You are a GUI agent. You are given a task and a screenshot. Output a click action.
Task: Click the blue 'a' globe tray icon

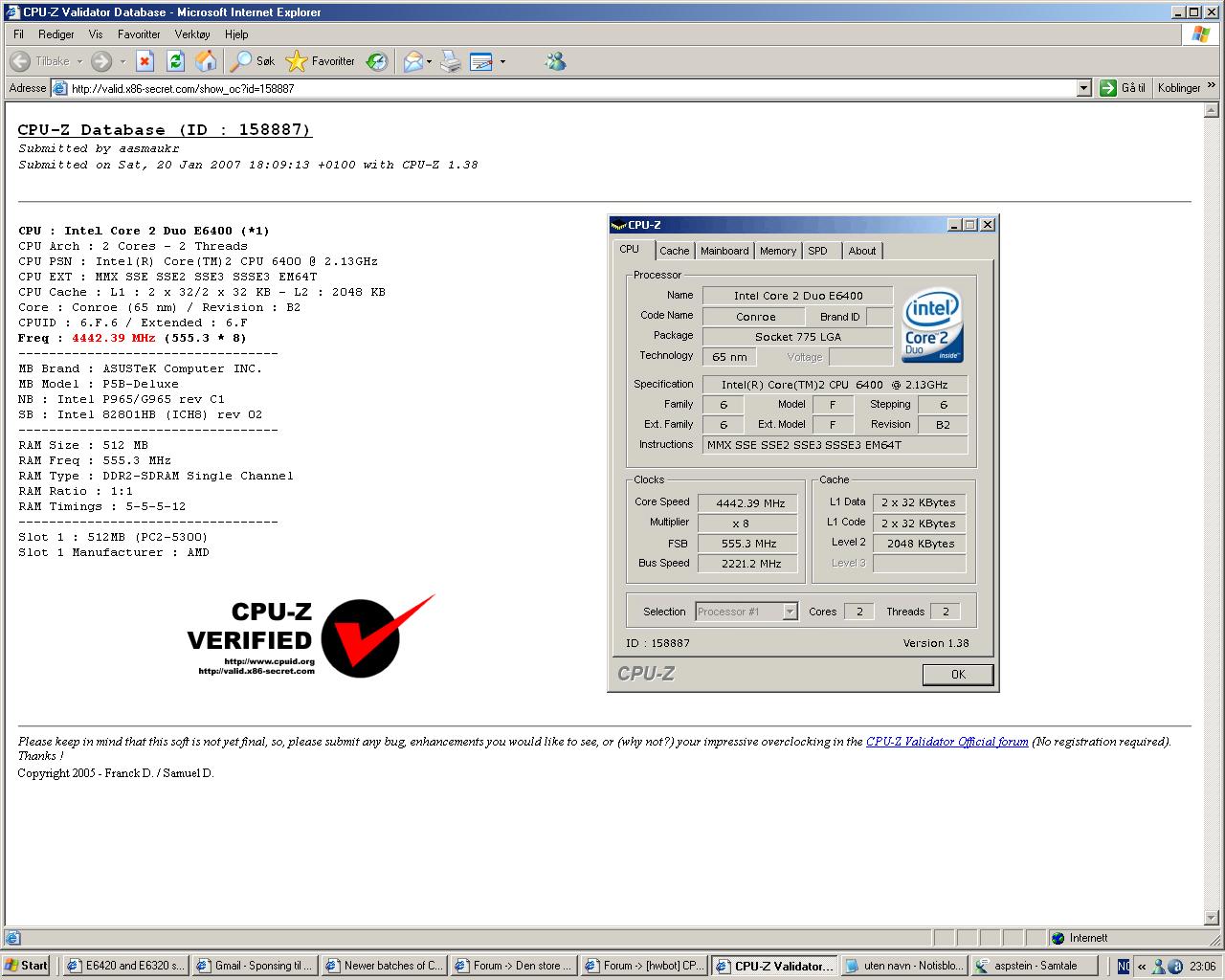[1176, 966]
